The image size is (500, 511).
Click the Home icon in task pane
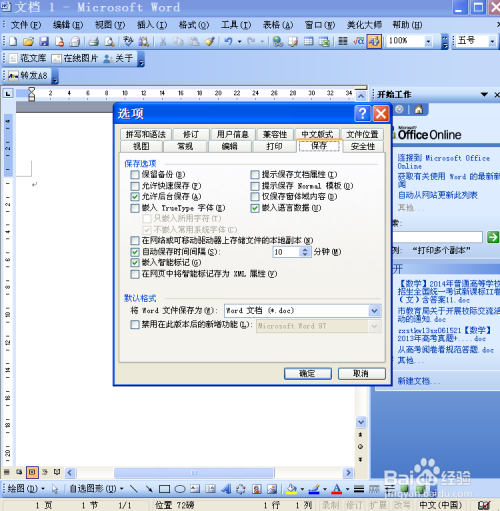(419, 109)
